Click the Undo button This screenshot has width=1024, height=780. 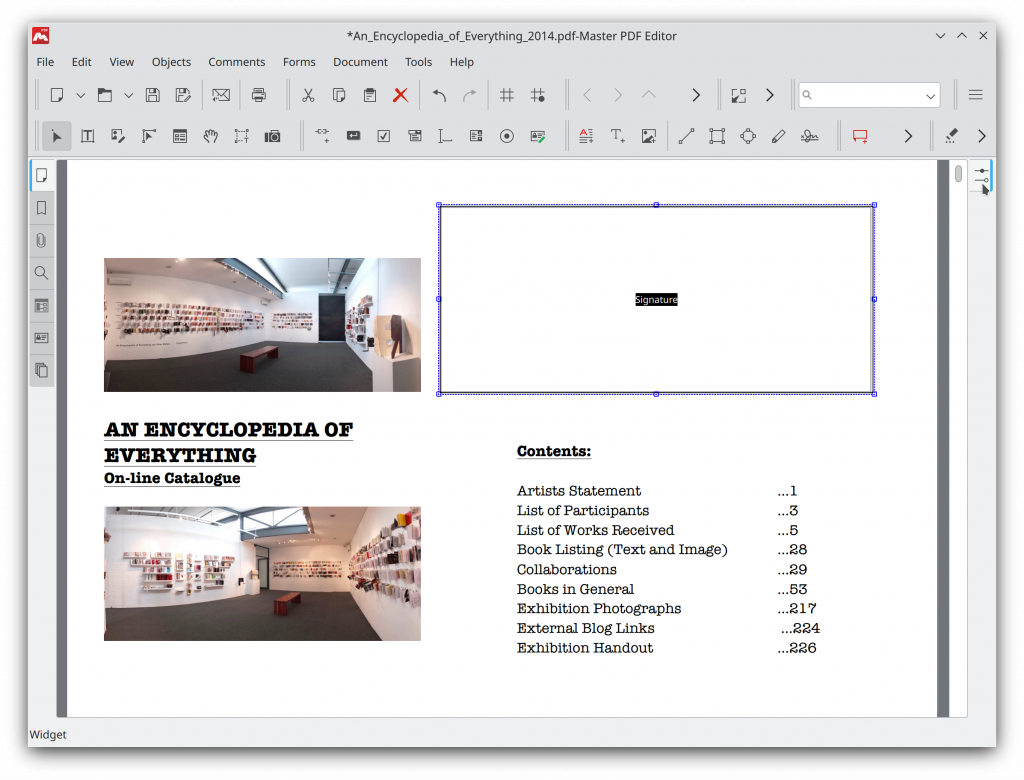[439, 95]
